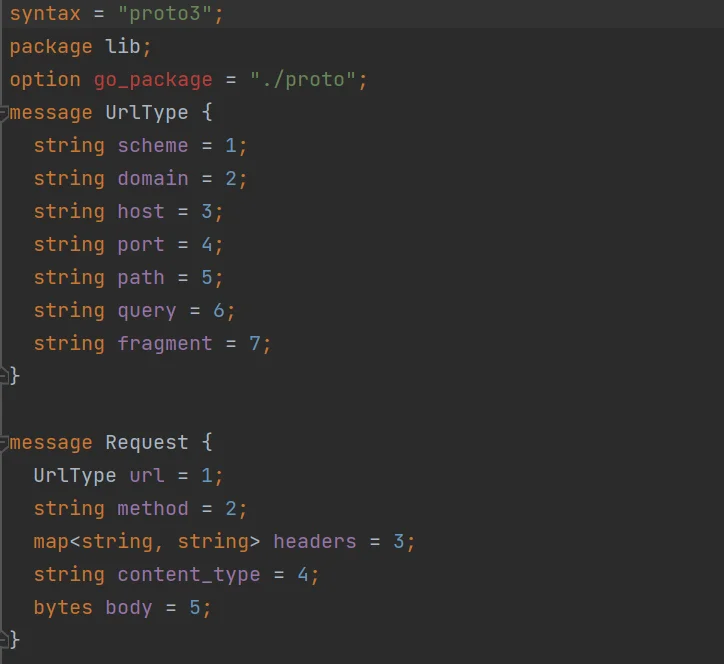This screenshot has width=724, height=664.
Task: Click the port field name
Action: pyautogui.click(x=141, y=245)
